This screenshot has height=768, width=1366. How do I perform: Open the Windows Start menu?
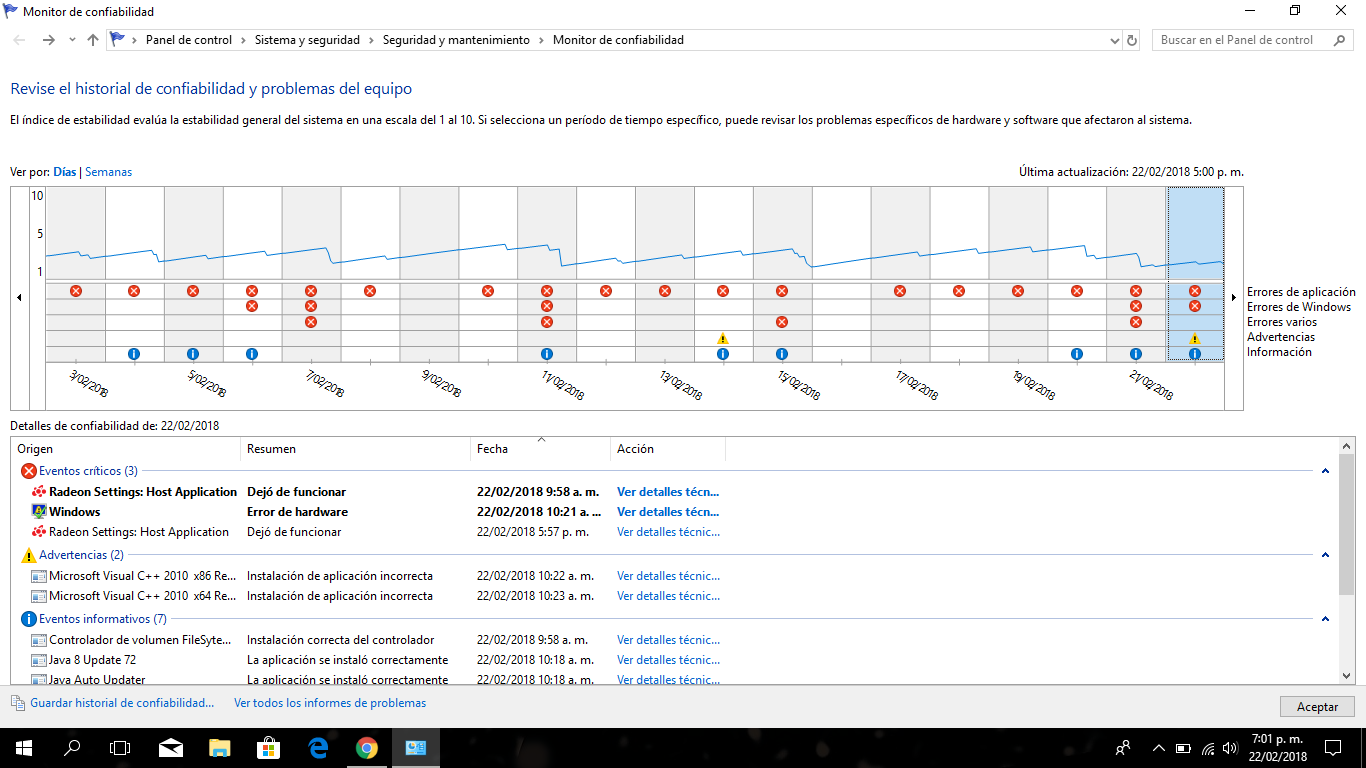pyautogui.click(x=24, y=747)
